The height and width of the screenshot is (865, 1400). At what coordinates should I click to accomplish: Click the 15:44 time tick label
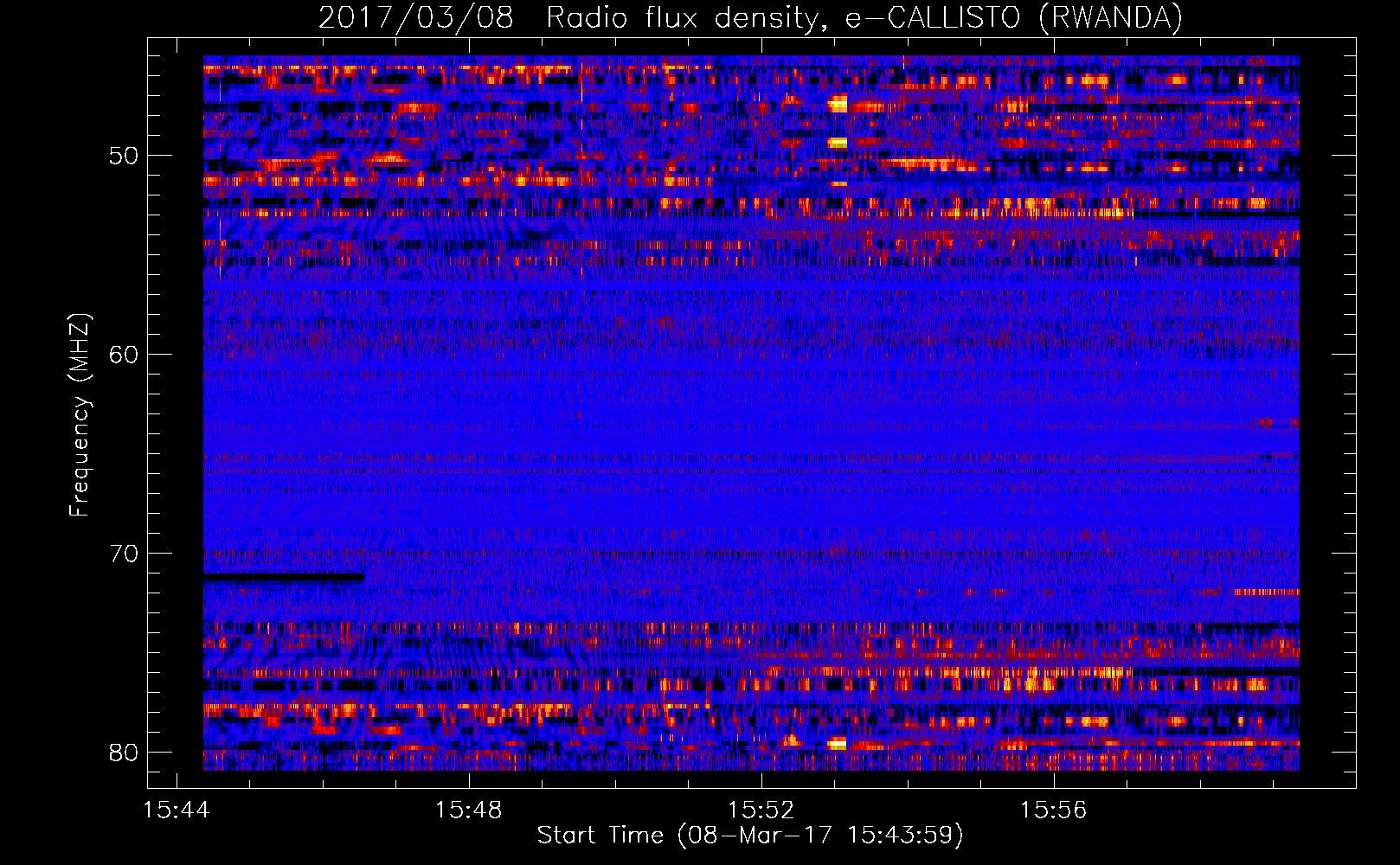coord(177,811)
